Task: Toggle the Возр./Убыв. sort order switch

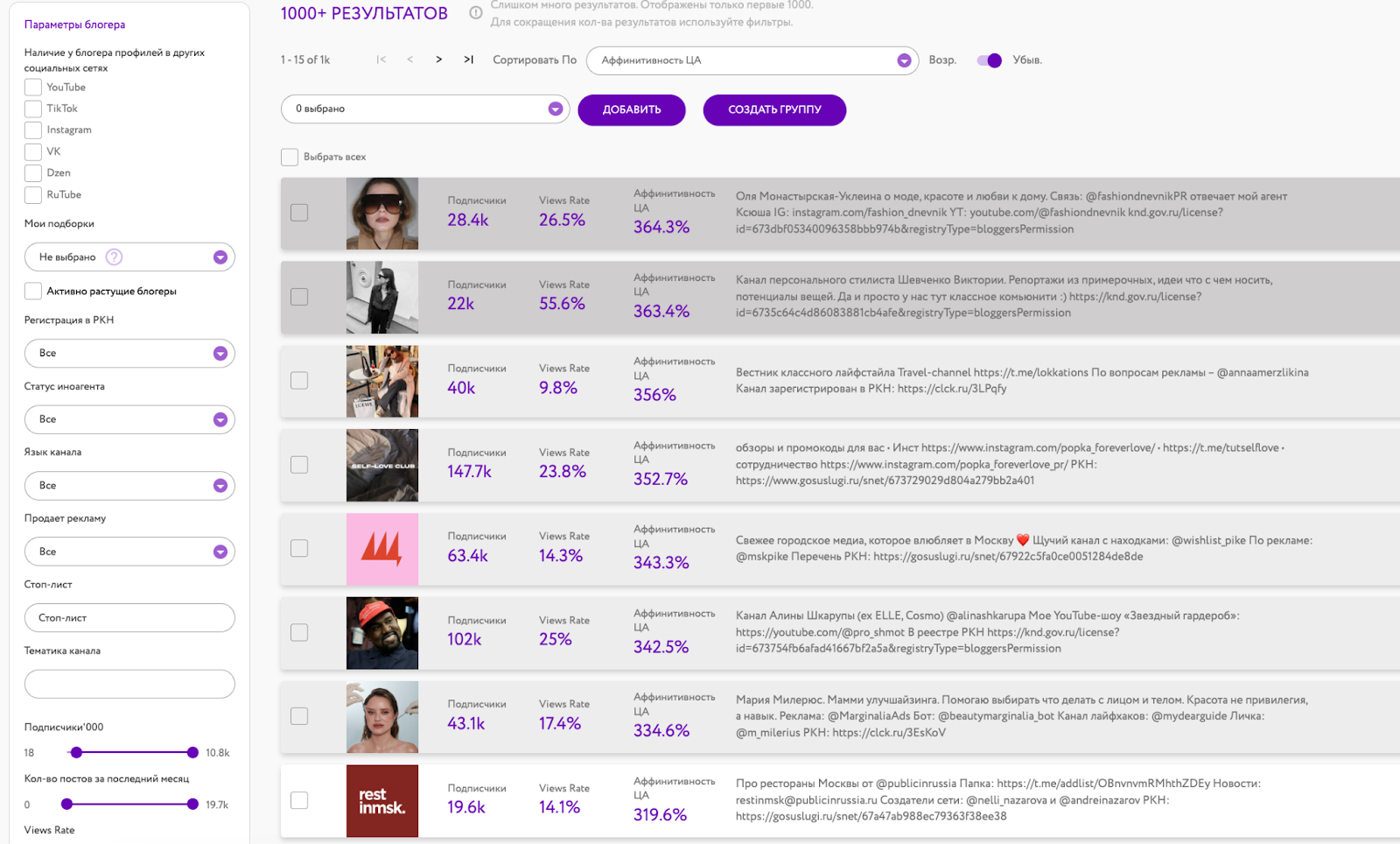Action: 989,60
